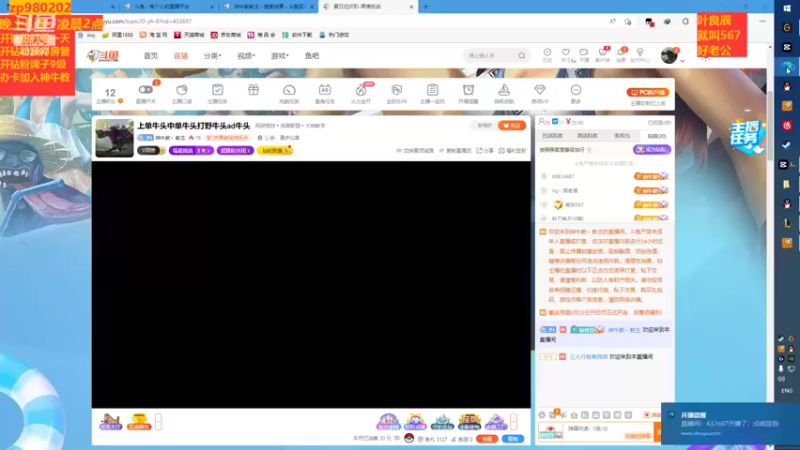This screenshot has width=800, height=450.
Task: Switch to the 钻粉(20) tab
Action: tap(657, 136)
